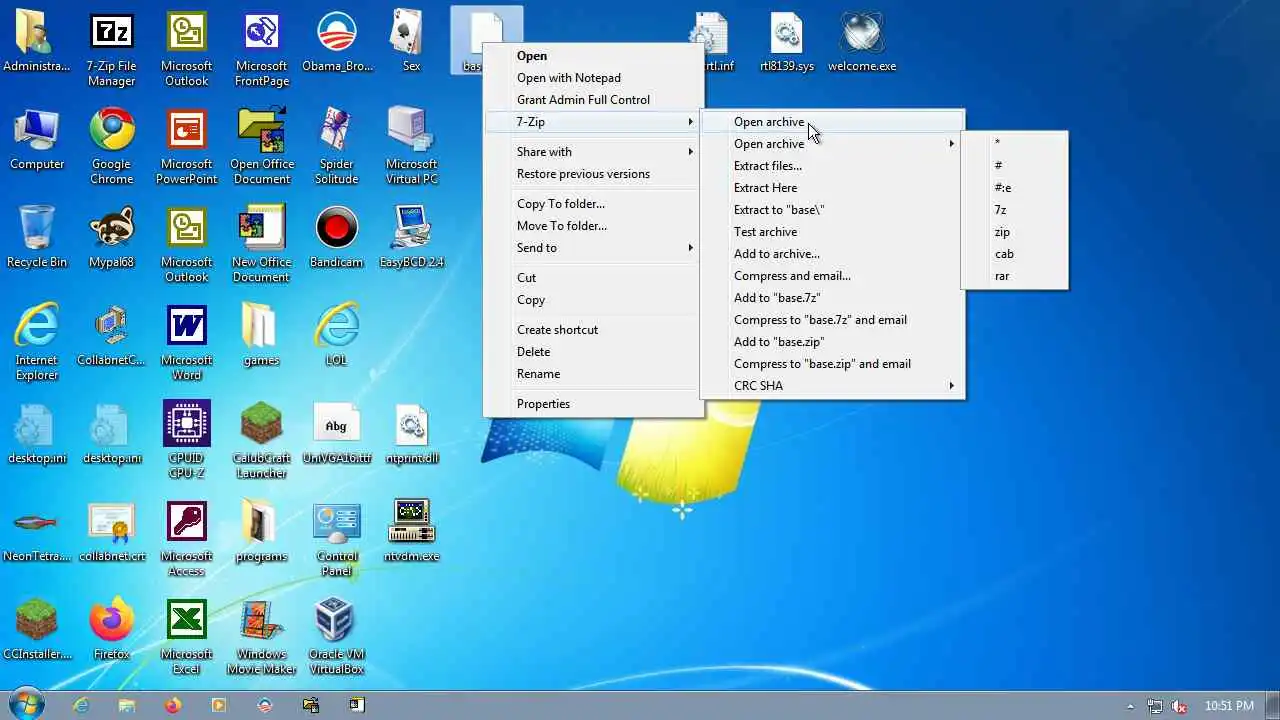
Task: Click the Microsoft PowerPoint desktop icon
Action: tap(186, 148)
